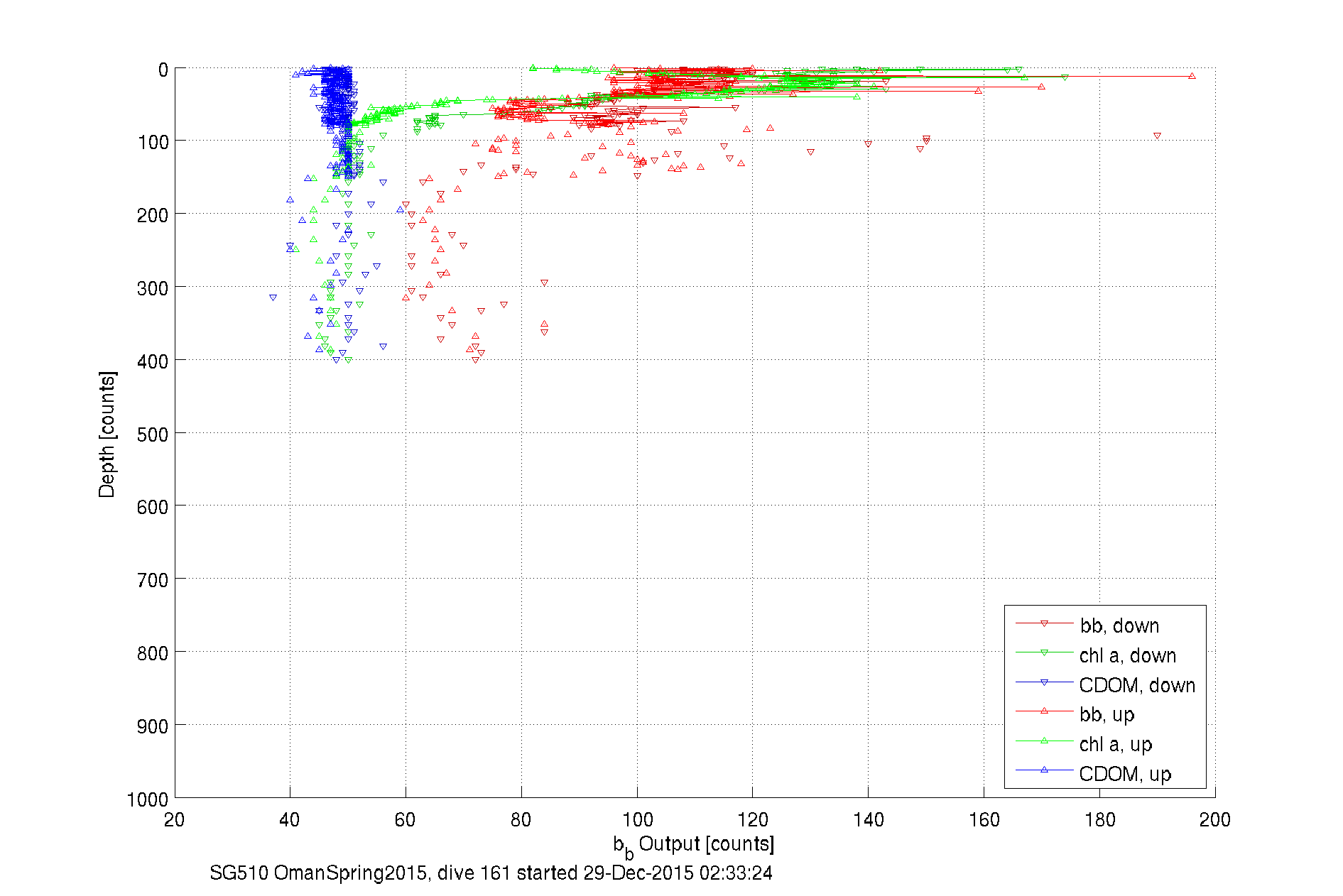Click the 'bb Output [counts]' x-axis label

[694, 846]
